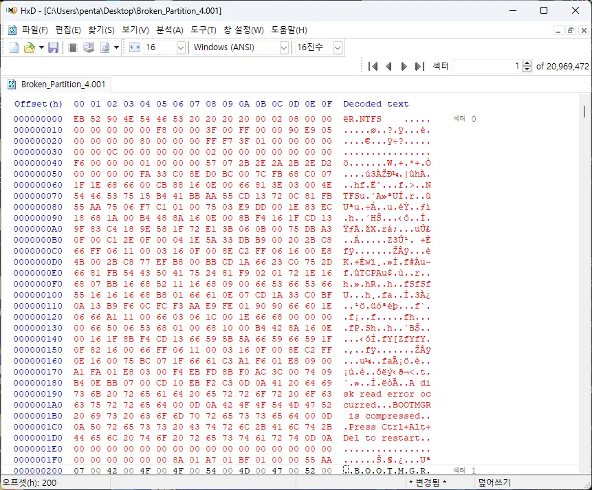Click the sector number input field
Screen dimensions: 592x490
click(487, 66)
